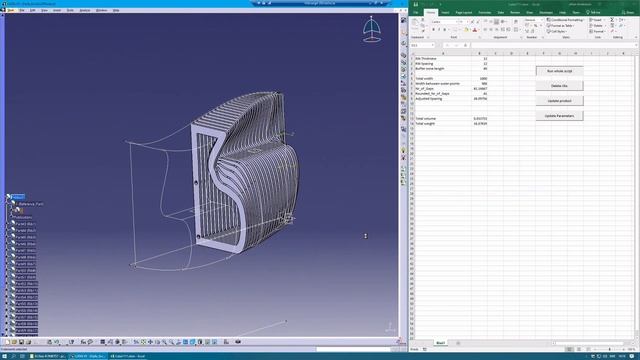Open the CATIA Tools menu
This screenshot has height=360, width=640.
[70, 10]
